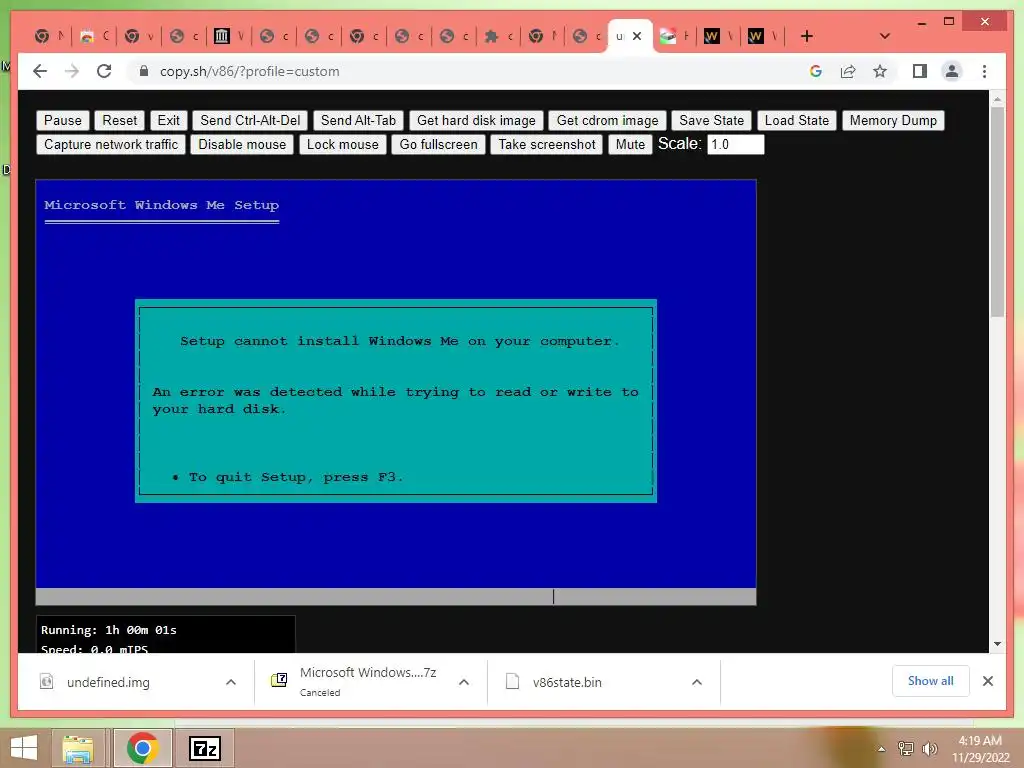Viewport: 1024px width, 768px height.
Task: Show hidden system tray icons
Action: [x=881, y=749]
